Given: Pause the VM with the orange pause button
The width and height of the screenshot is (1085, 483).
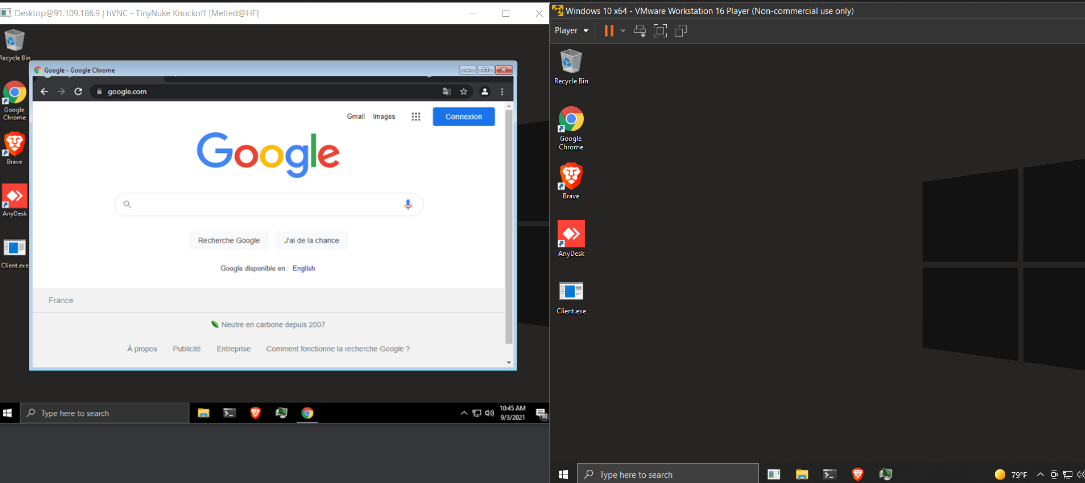Looking at the screenshot, I should (x=609, y=30).
